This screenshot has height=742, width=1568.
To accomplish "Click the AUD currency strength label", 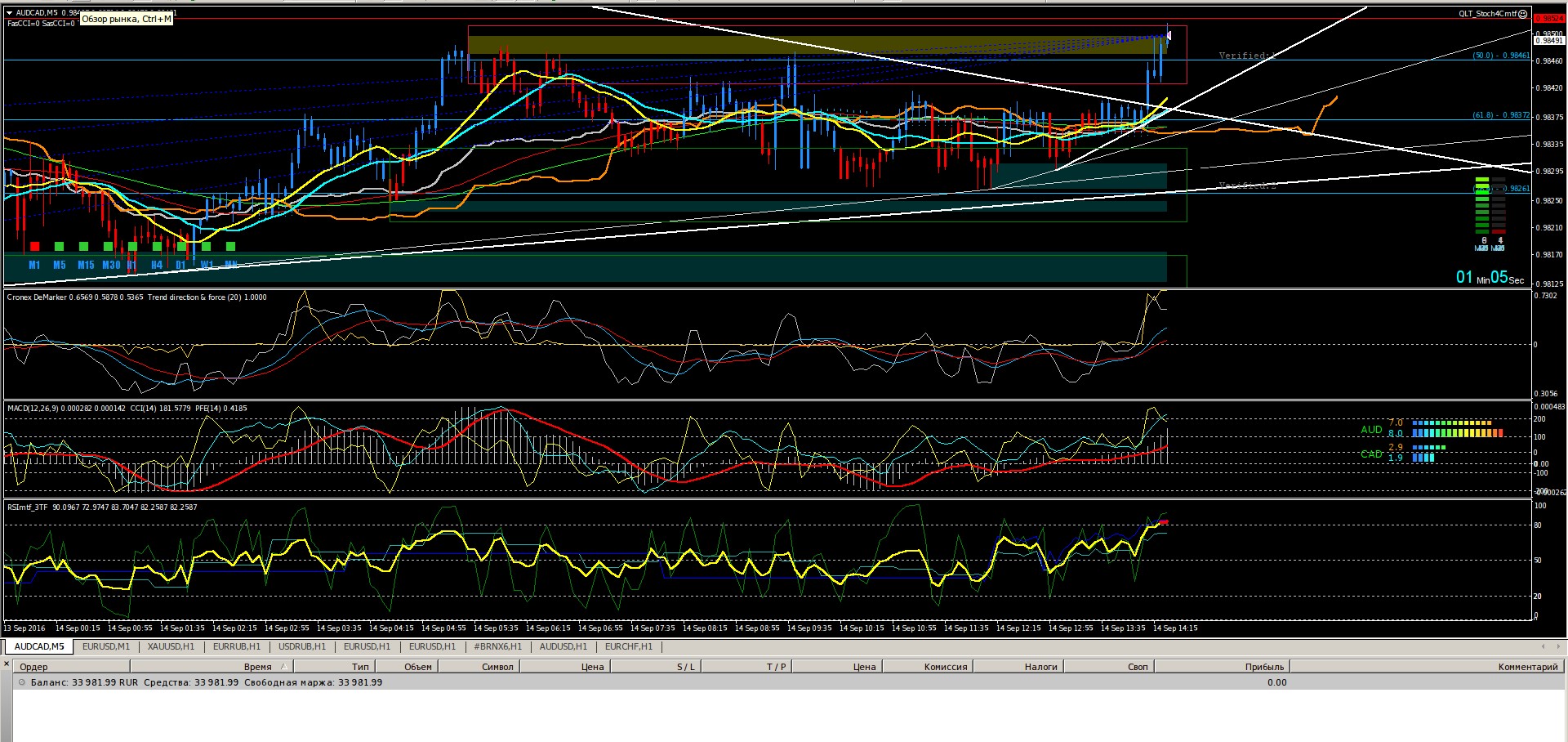I will [x=1371, y=429].
